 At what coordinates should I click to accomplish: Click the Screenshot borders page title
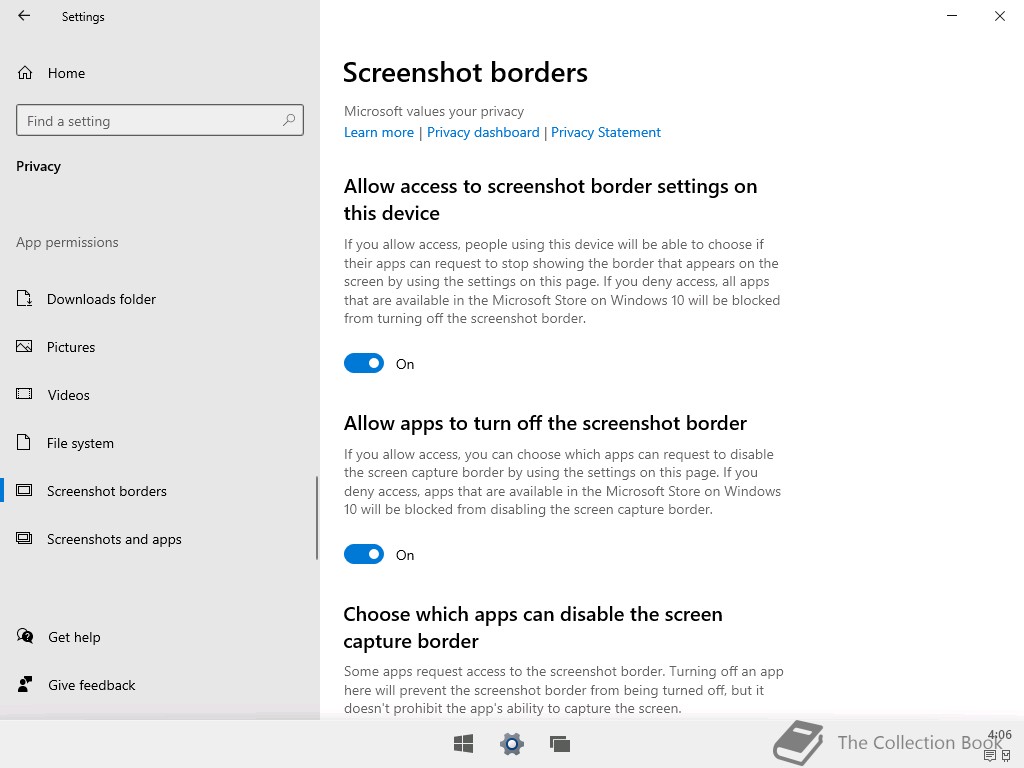465,72
